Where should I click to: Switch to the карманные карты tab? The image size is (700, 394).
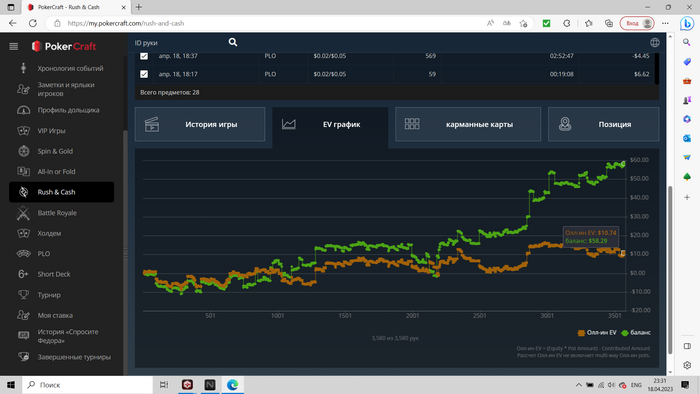point(468,124)
